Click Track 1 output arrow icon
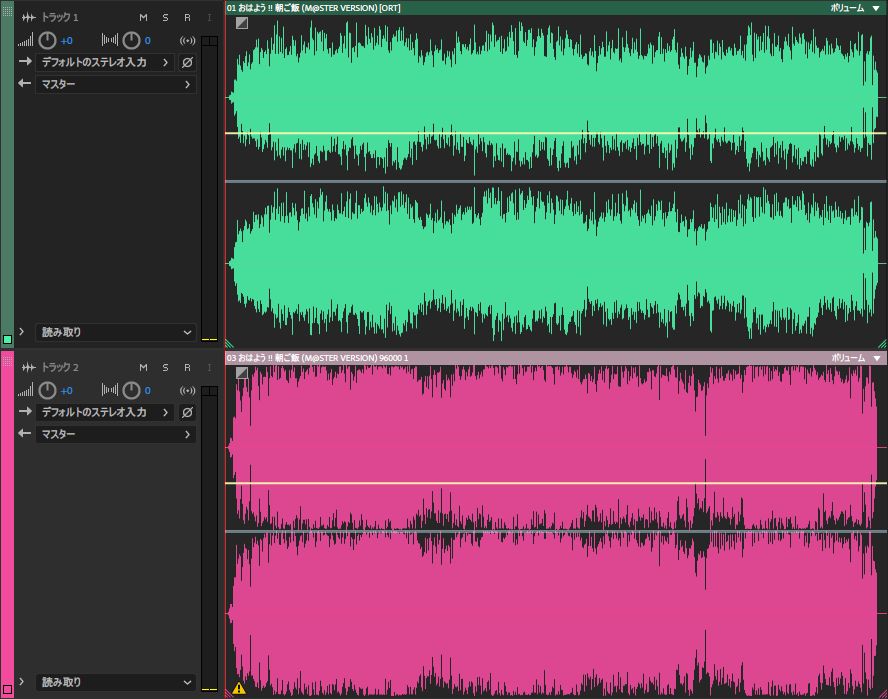The height and width of the screenshot is (699, 888). click(x=25, y=83)
